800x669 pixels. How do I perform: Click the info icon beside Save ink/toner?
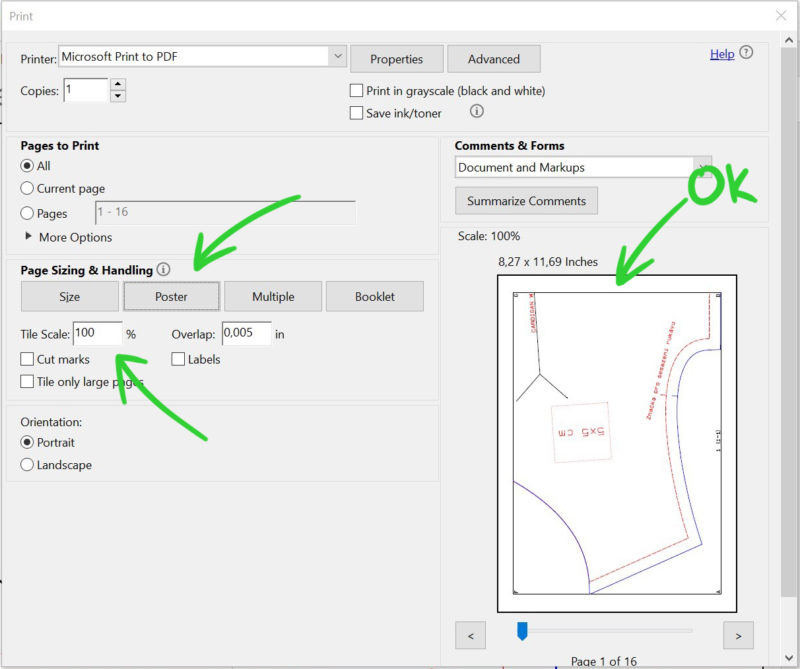(477, 112)
